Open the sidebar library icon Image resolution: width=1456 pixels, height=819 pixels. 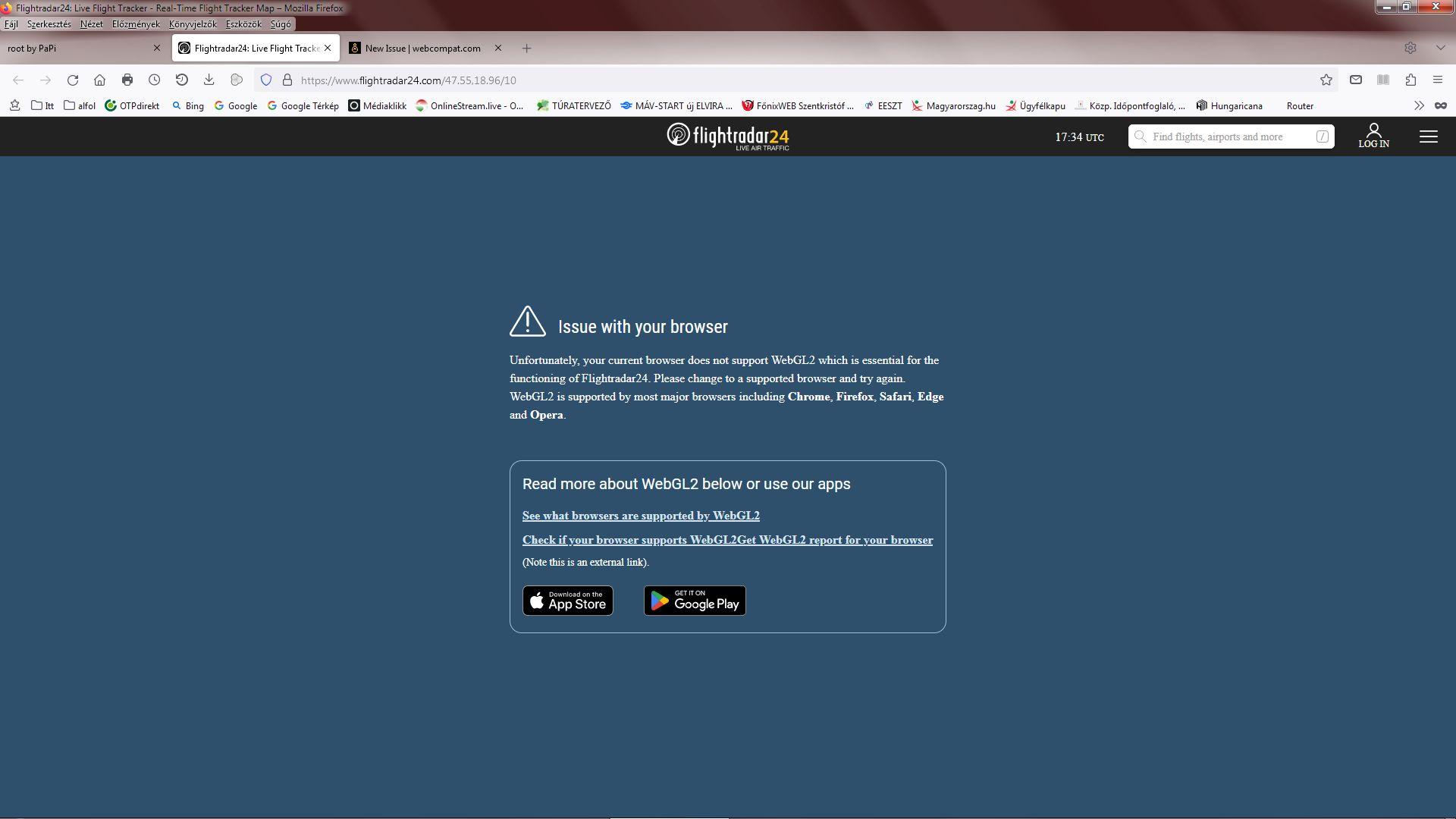[1383, 80]
